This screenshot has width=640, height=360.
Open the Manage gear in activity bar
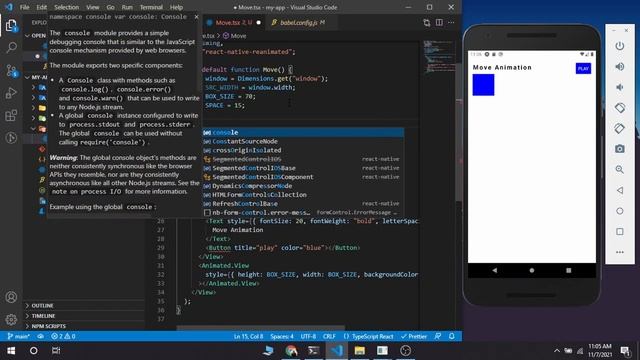coord(11,319)
